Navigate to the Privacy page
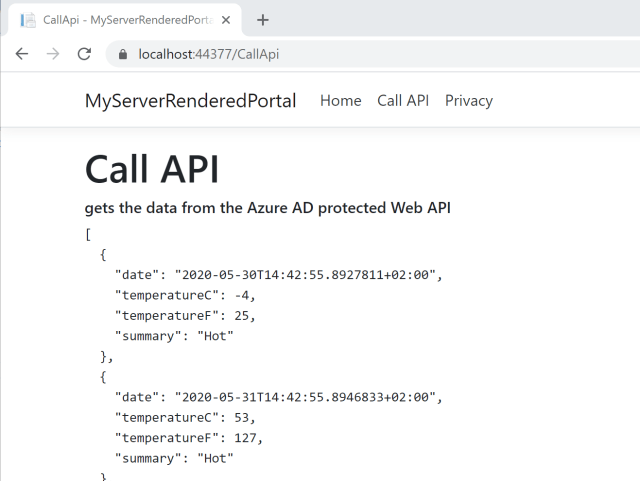 click(468, 100)
